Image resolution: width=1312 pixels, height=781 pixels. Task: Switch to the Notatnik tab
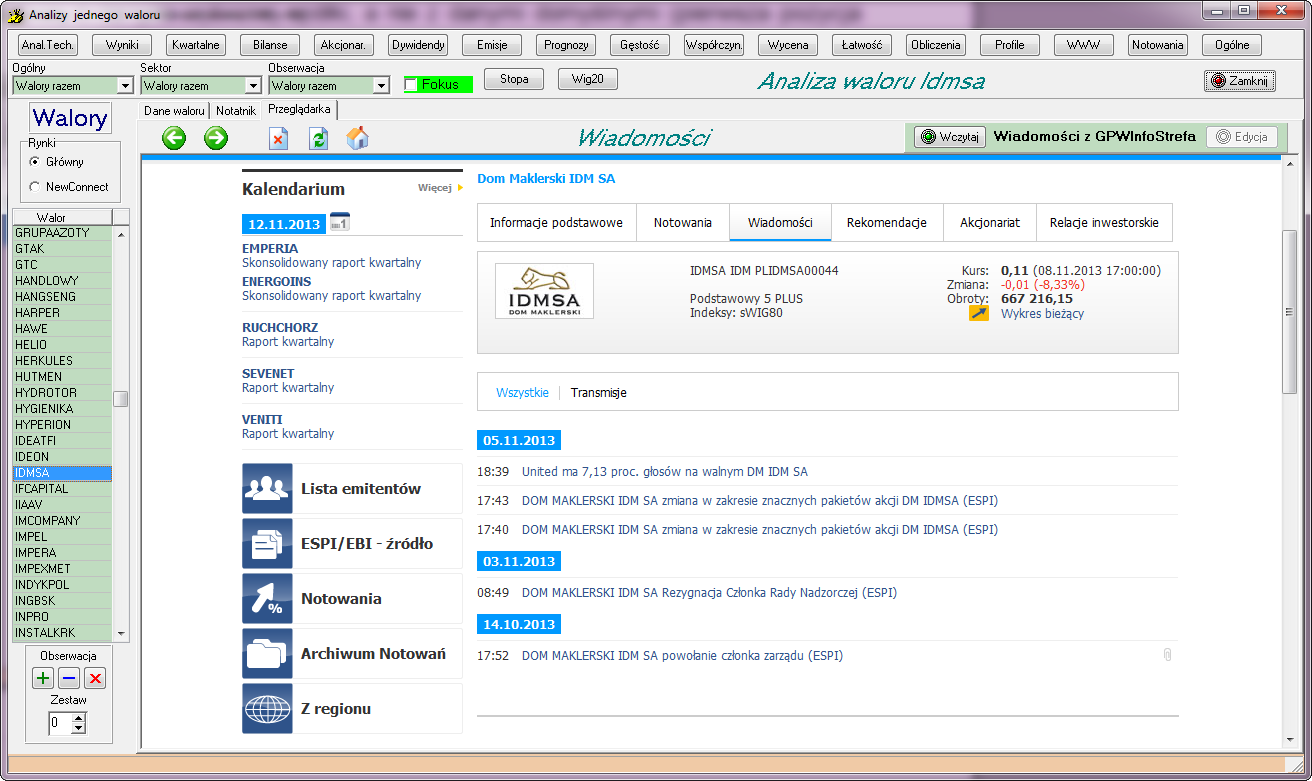pos(236,111)
